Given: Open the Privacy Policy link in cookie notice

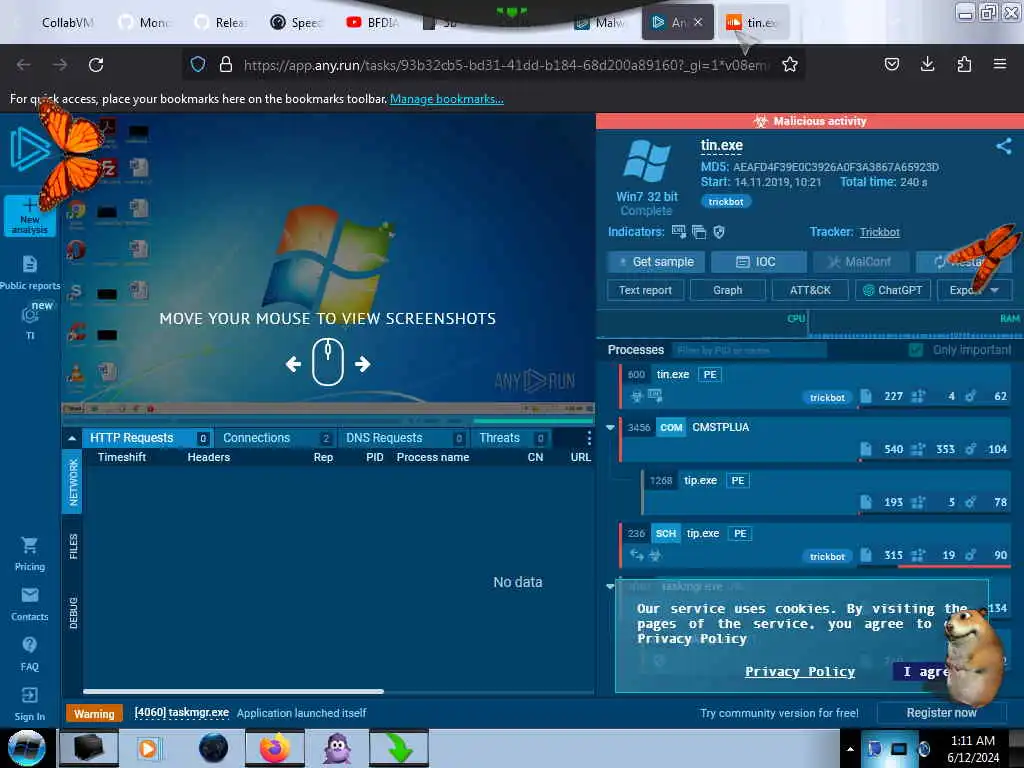Looking at the screenshot, I should tap(799, 671).
